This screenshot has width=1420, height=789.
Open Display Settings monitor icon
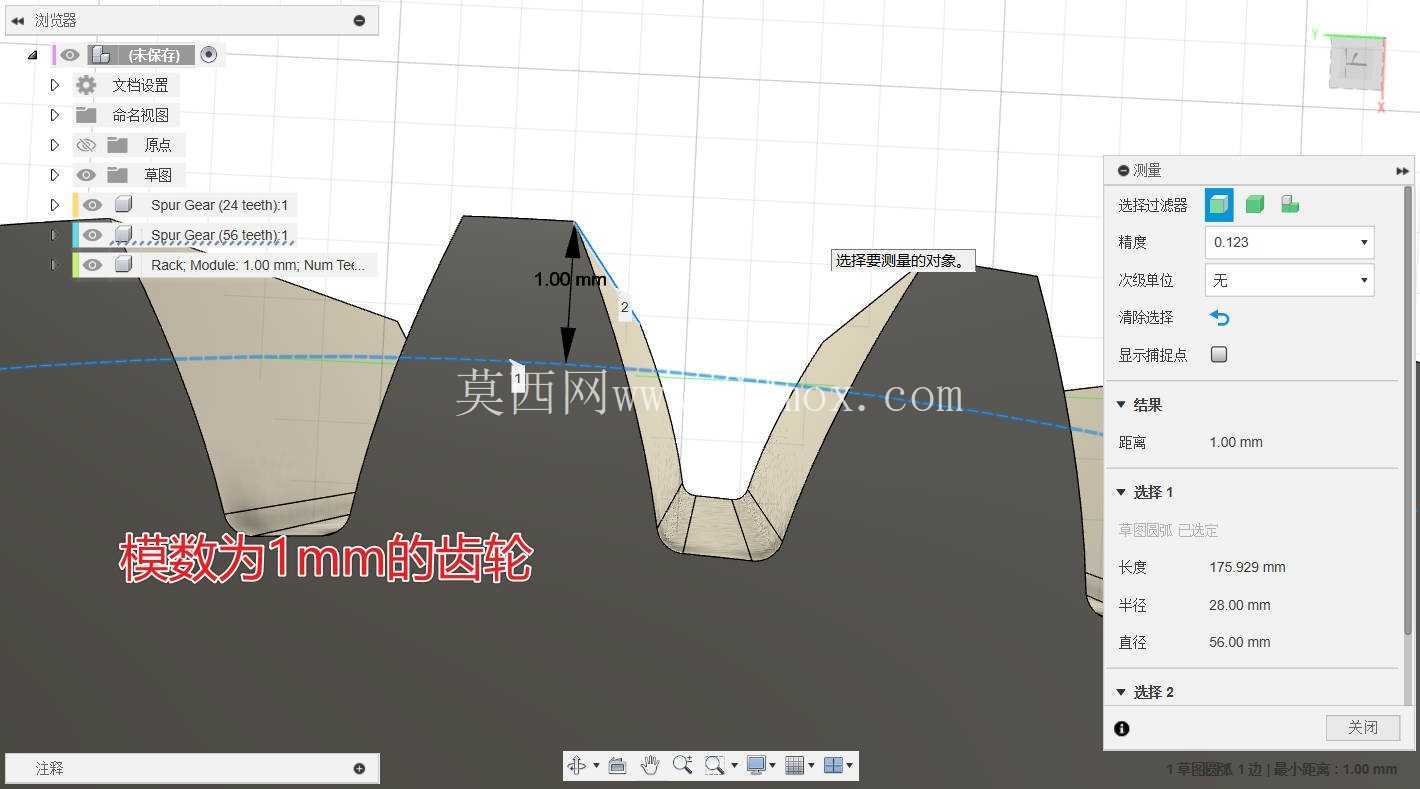pyautogui.click(x=756, y=765)
